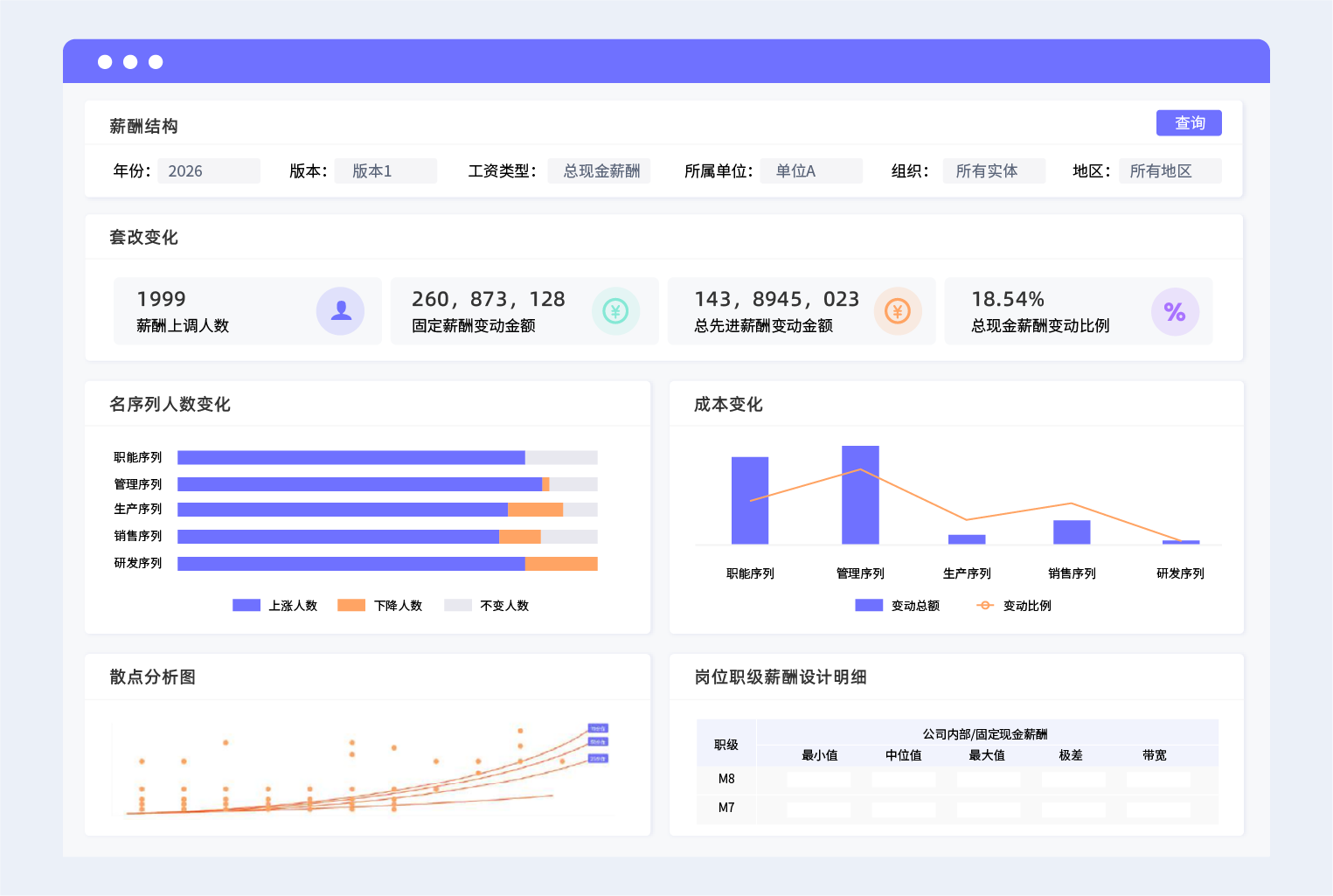1333x896 pixels.
Task: Open the 所属单位 dropdown showing 单位A
Action: click(811, 170)
